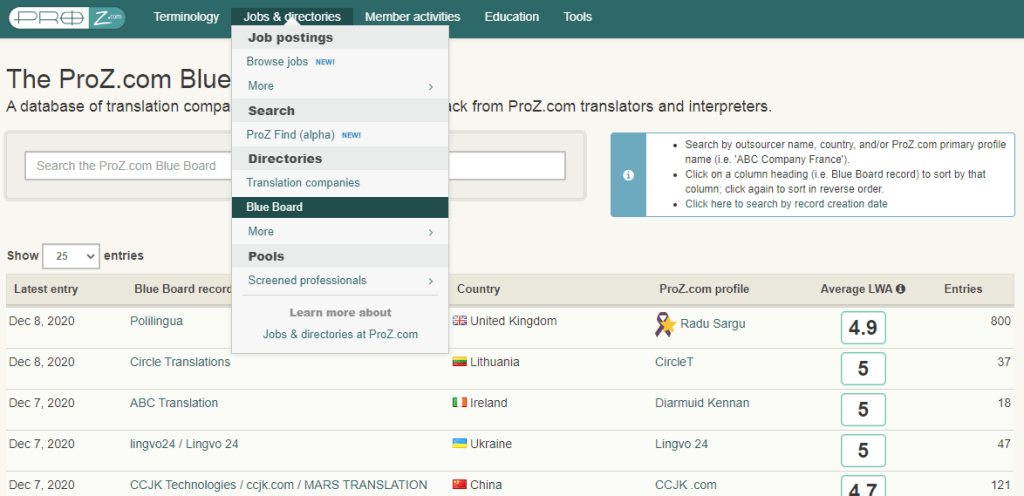This screenshot has width=1024, height=496.
Task: Sort by ProZ.com profile column
Action: (x=704, y=289)
